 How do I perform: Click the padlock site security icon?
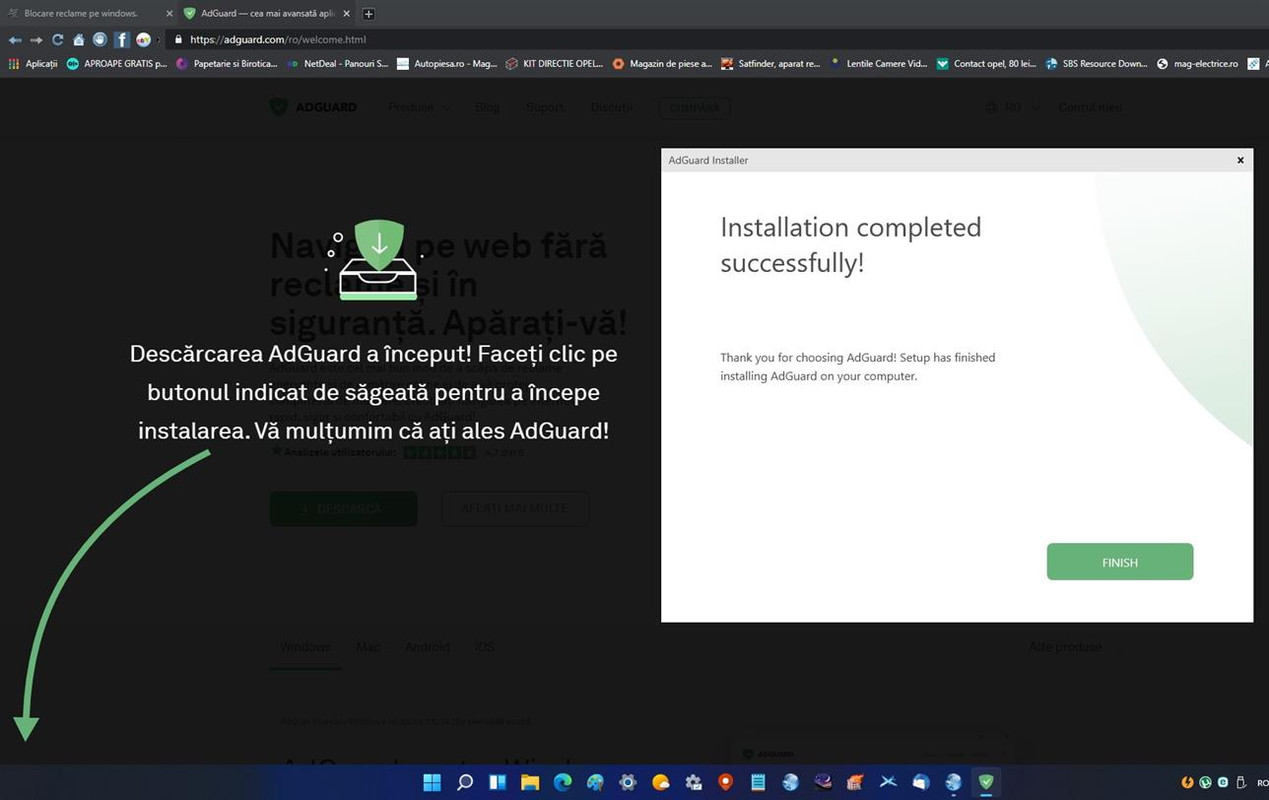tap(178, 40)
